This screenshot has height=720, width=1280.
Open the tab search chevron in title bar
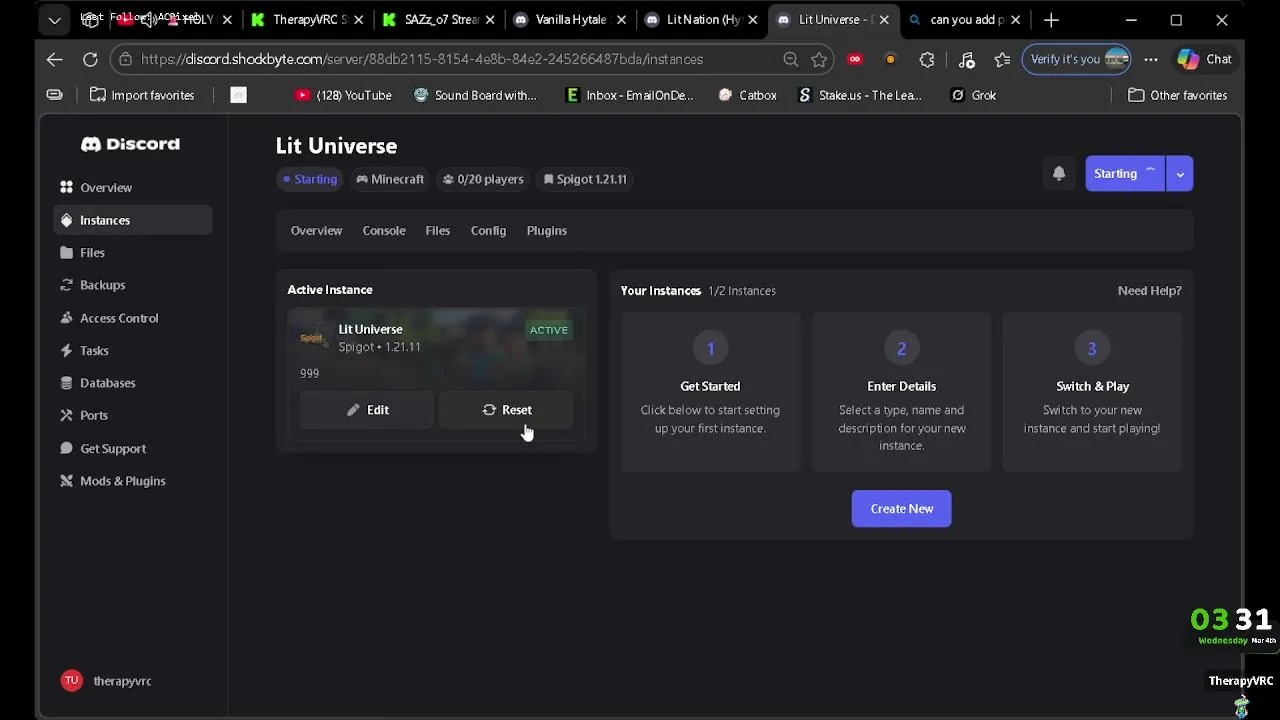pyautogui.click(x=54, y=20)
